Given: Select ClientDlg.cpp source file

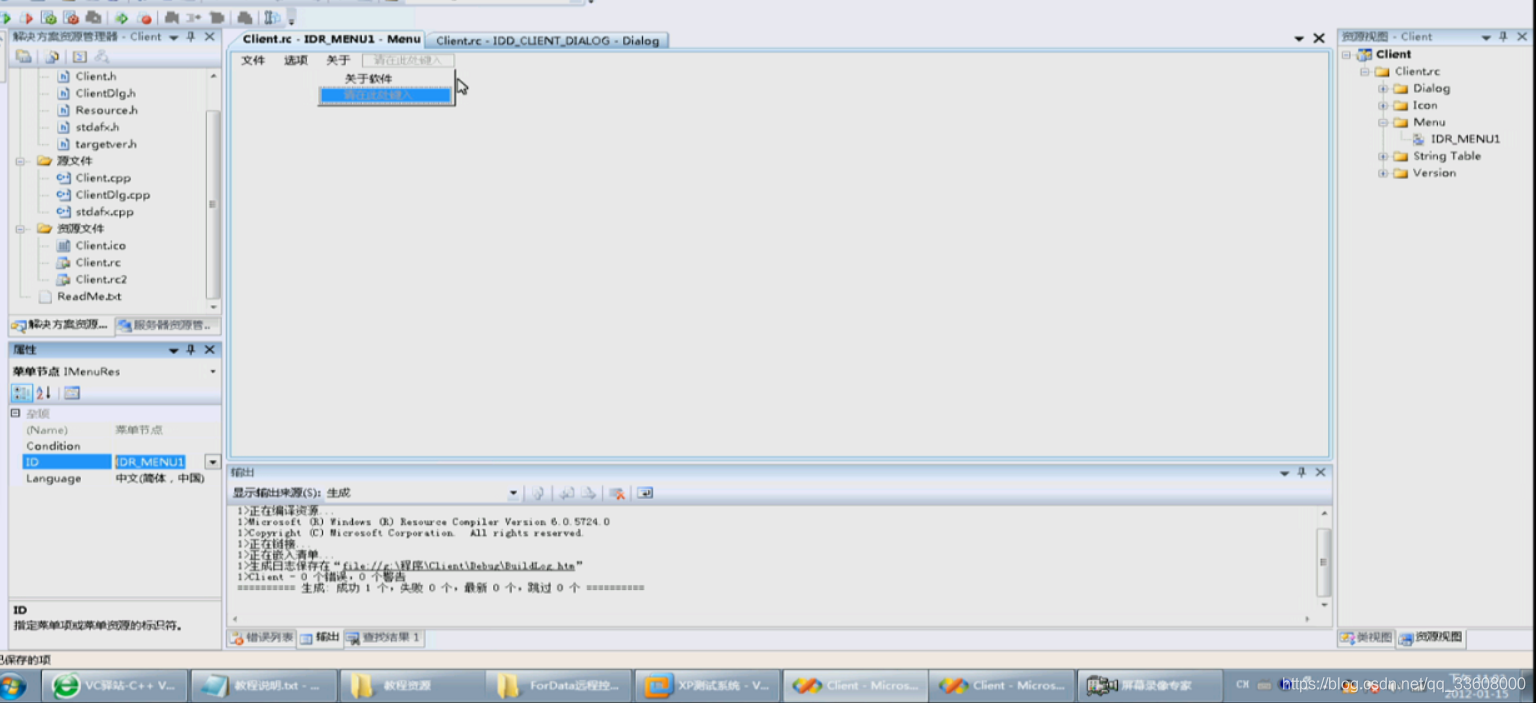Looking at the screenshot, I should click(112, 195).
